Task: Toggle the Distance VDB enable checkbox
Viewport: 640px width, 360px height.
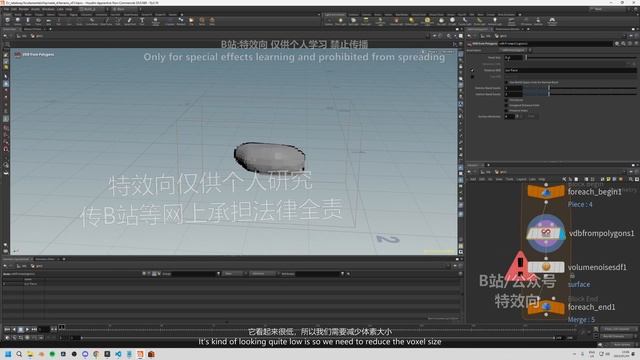Action: (x=472, y=71)
